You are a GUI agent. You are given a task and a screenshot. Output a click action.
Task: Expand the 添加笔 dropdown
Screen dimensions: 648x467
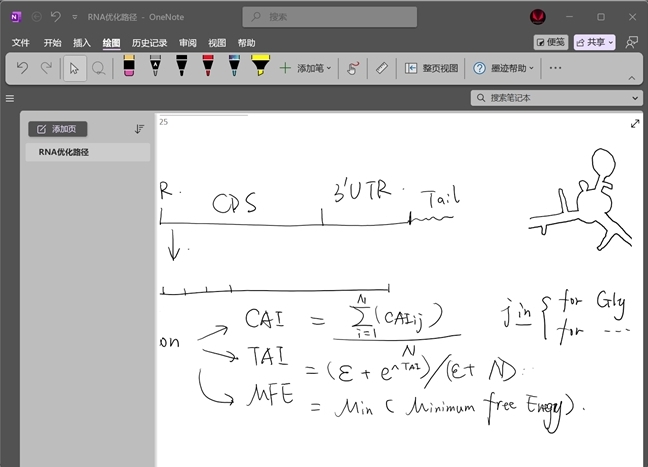(306, 68)
